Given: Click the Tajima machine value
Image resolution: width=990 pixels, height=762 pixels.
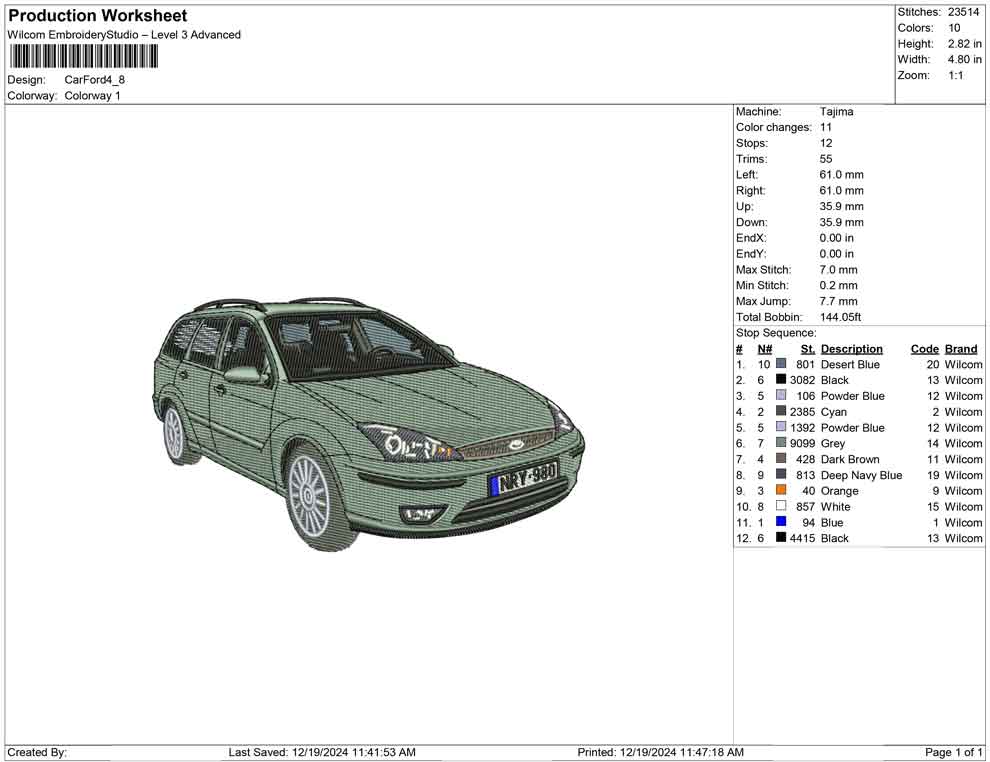Looking at the screenshot, I should pyautogui.click(x=836, y=112).
